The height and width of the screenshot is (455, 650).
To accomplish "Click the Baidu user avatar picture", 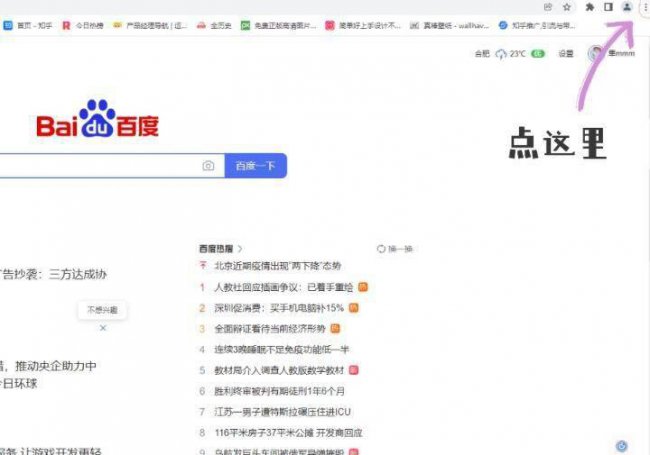I will (x=596, y=53).
